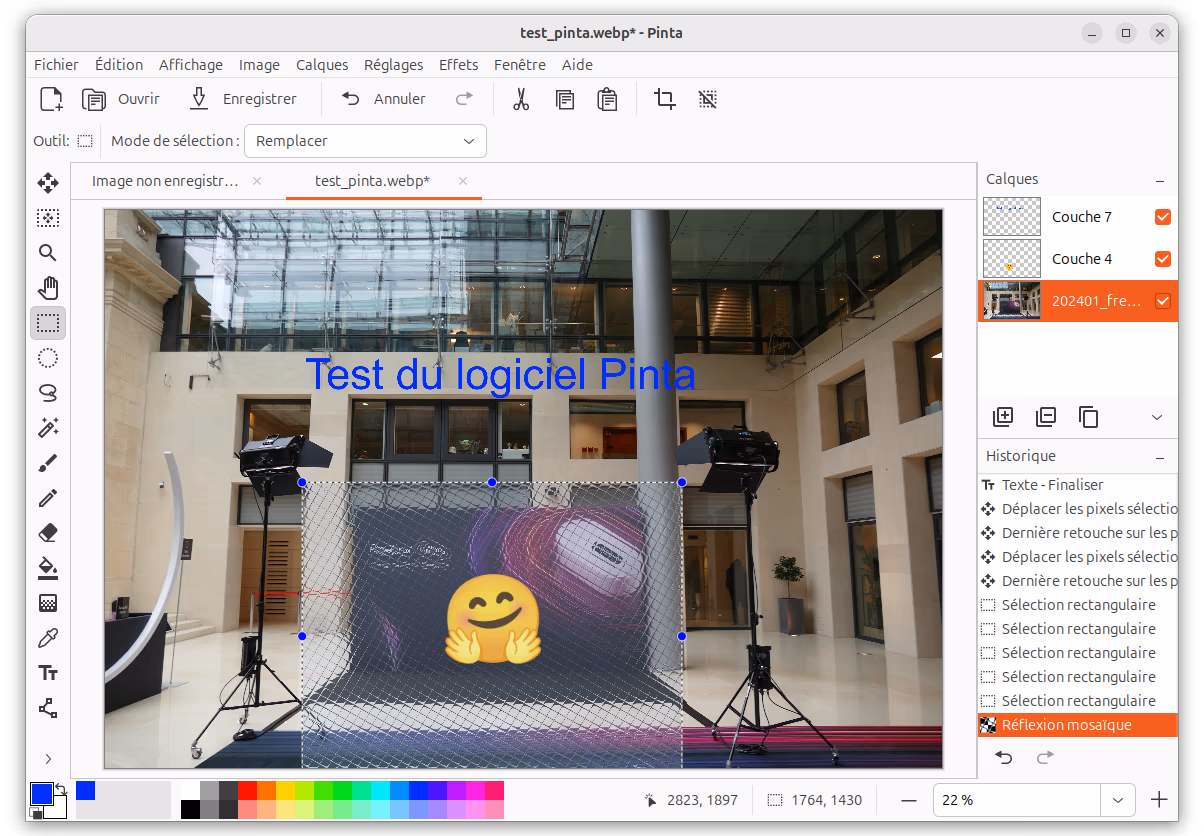Select the Paint Bucket fill tool
The image size is (1204, 836).
pyautogui.click(x=48, y=568)
